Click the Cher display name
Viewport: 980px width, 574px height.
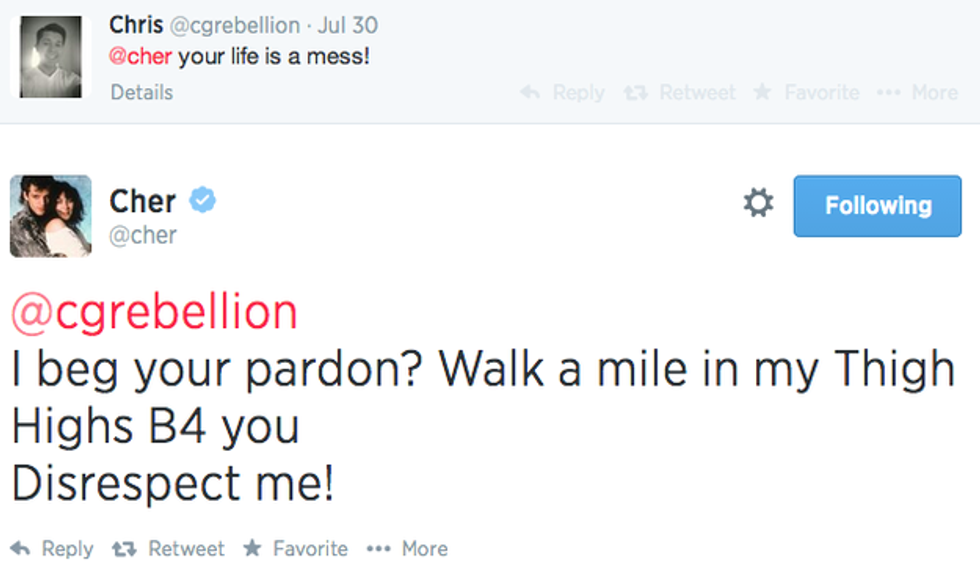143,201
